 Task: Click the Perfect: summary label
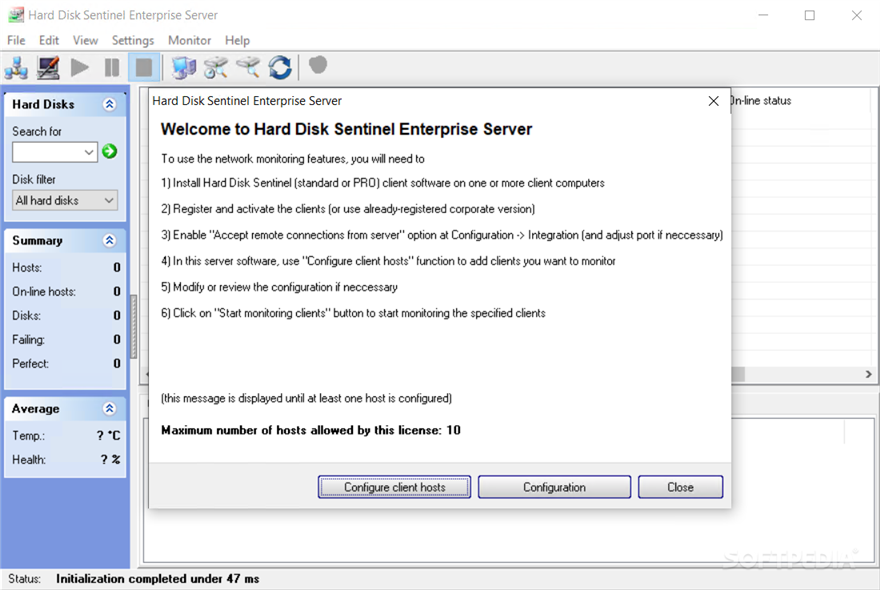point(30,364)
